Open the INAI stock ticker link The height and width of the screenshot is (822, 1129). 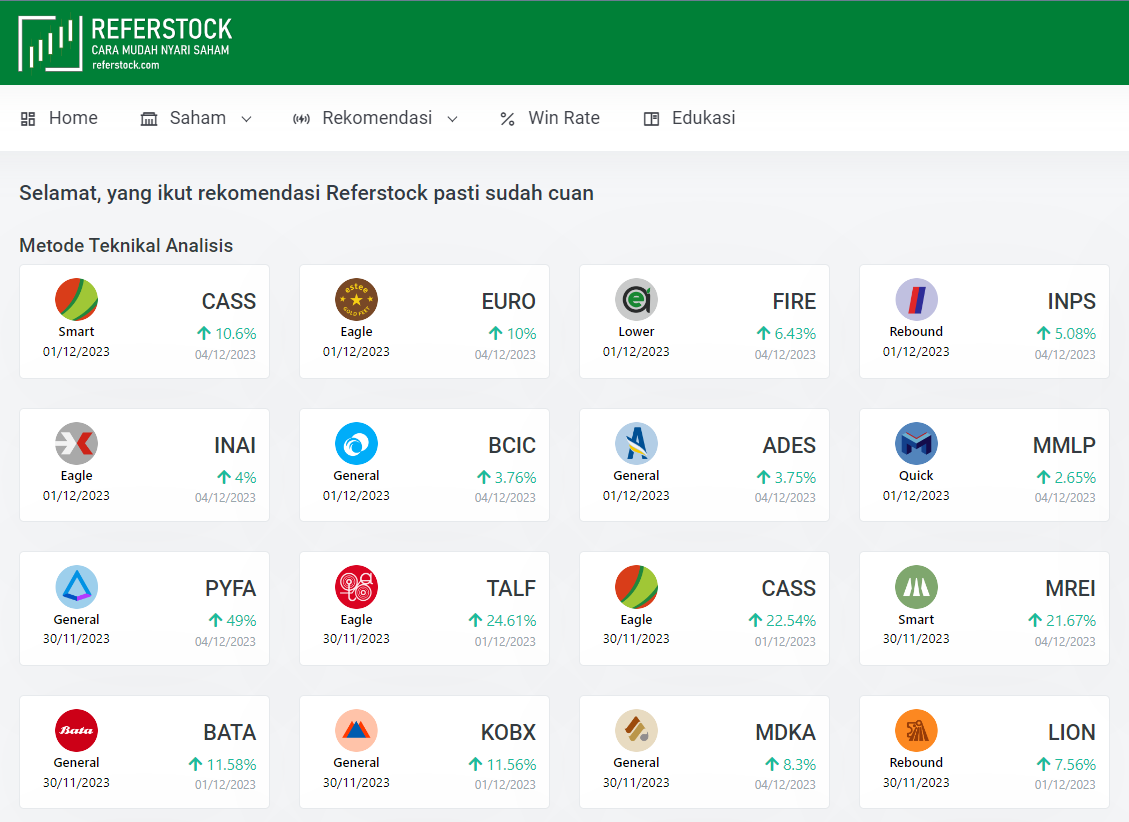pos(235,446)
